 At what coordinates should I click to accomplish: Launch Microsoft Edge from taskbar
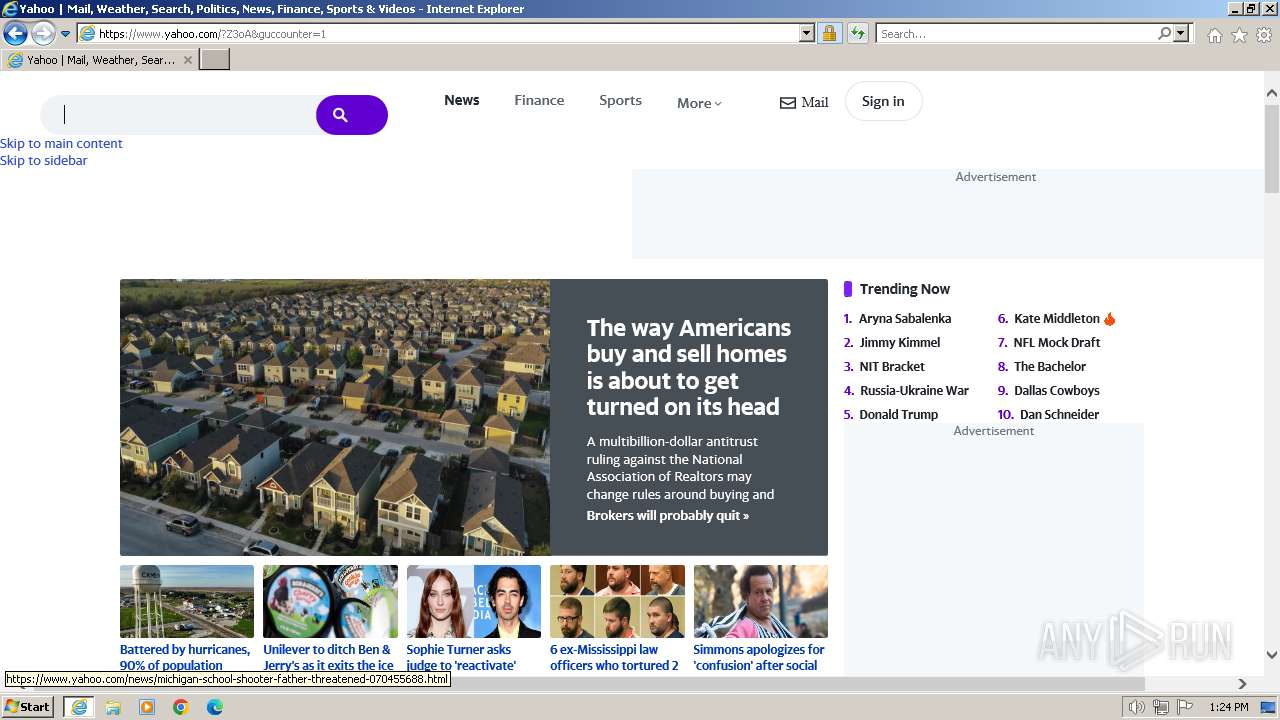tap(215, 707)
